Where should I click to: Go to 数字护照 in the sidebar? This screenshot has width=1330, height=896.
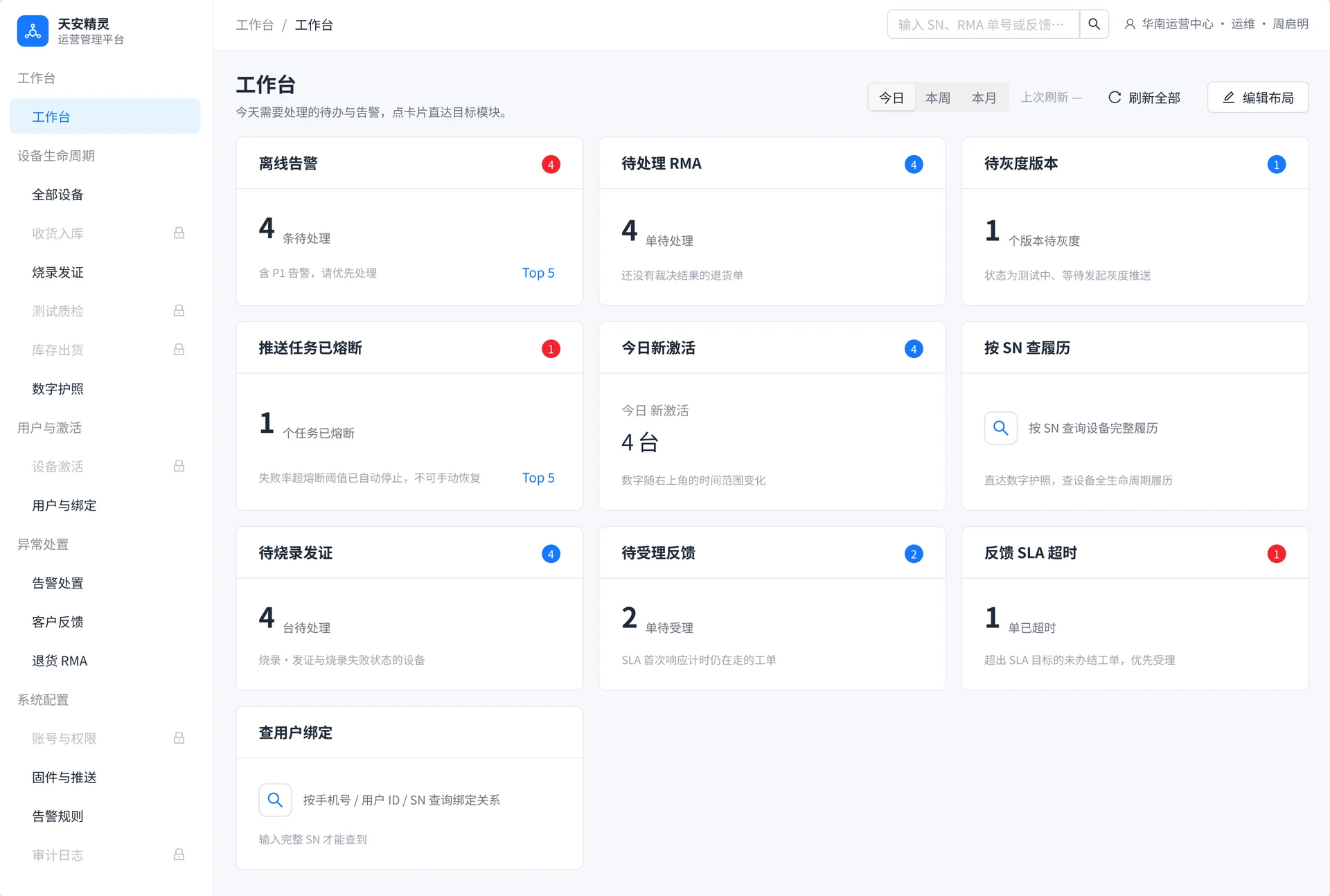pos(105,388)
